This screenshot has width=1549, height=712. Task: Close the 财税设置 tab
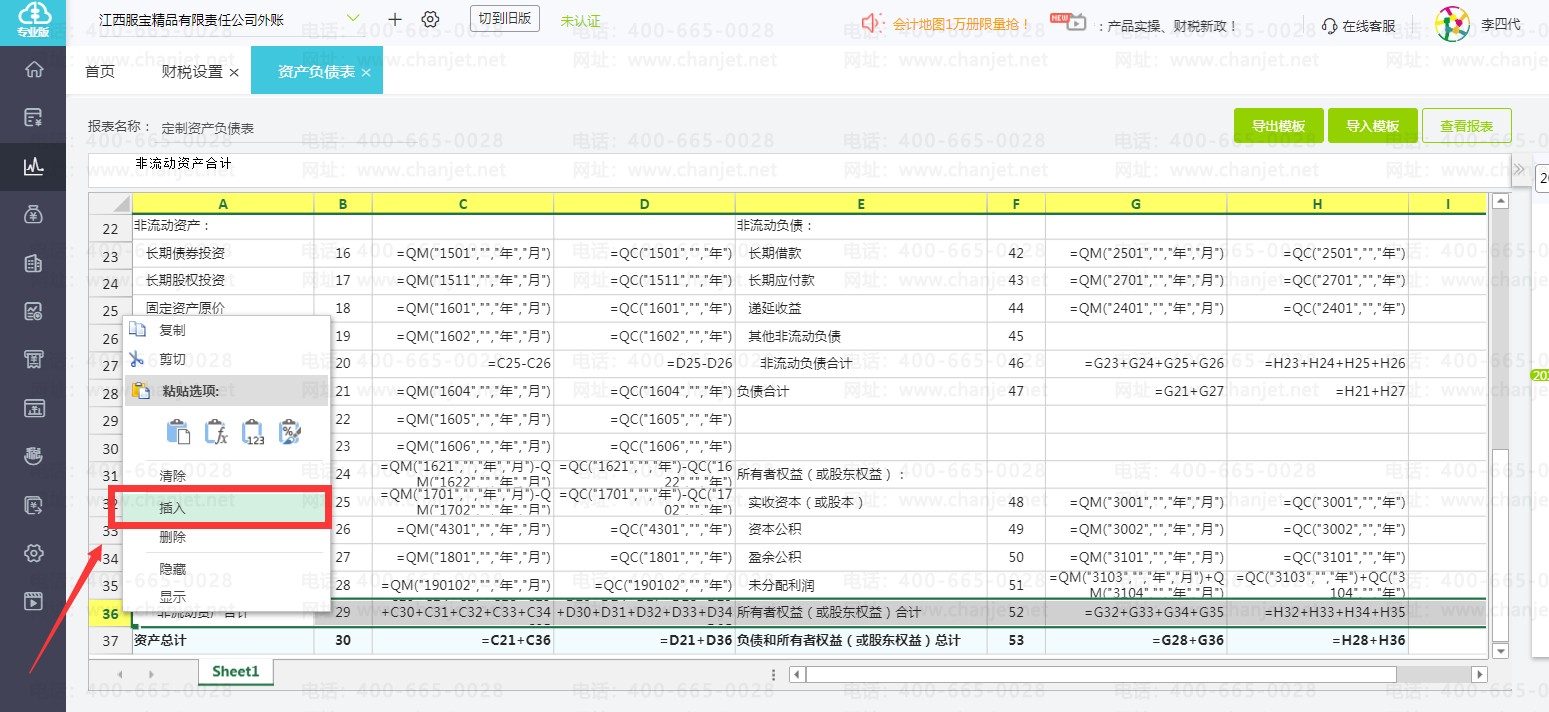point(234,73)
